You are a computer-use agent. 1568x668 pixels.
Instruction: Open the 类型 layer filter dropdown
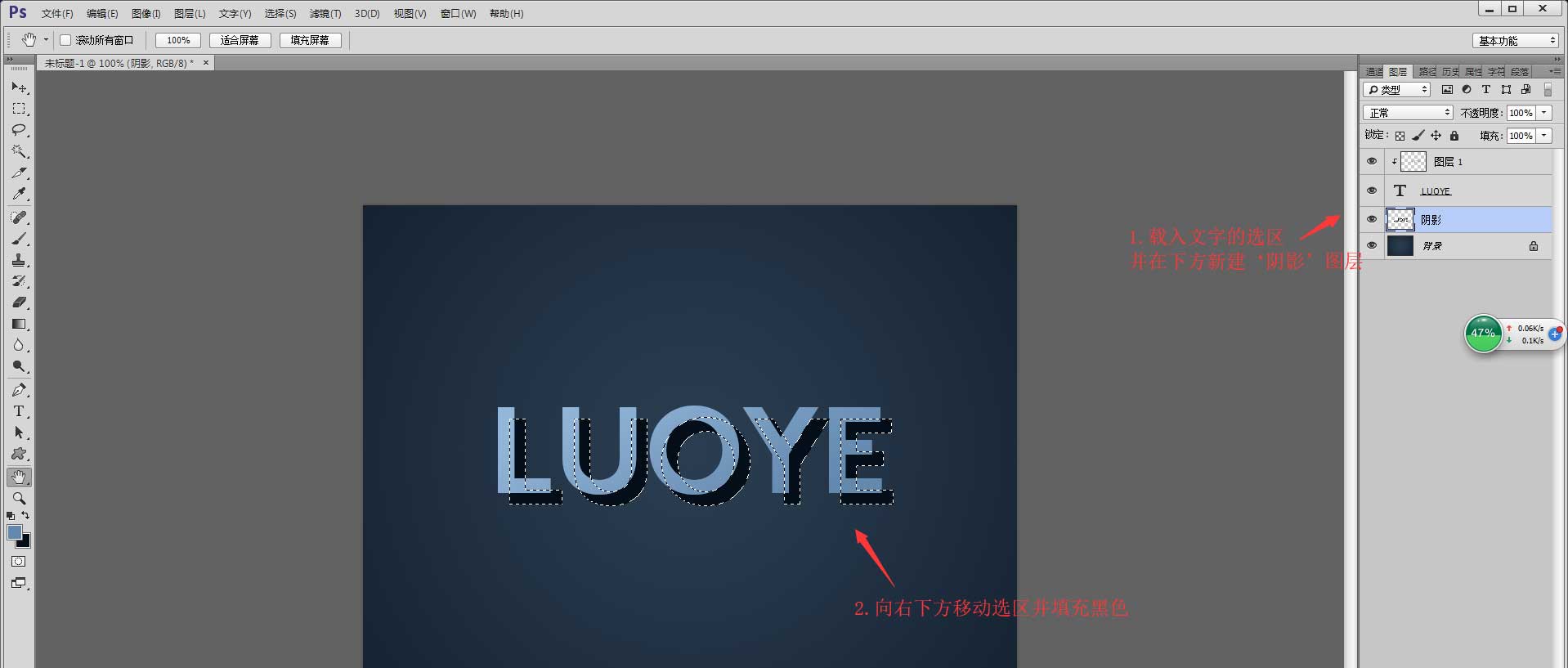(1397, 90)
